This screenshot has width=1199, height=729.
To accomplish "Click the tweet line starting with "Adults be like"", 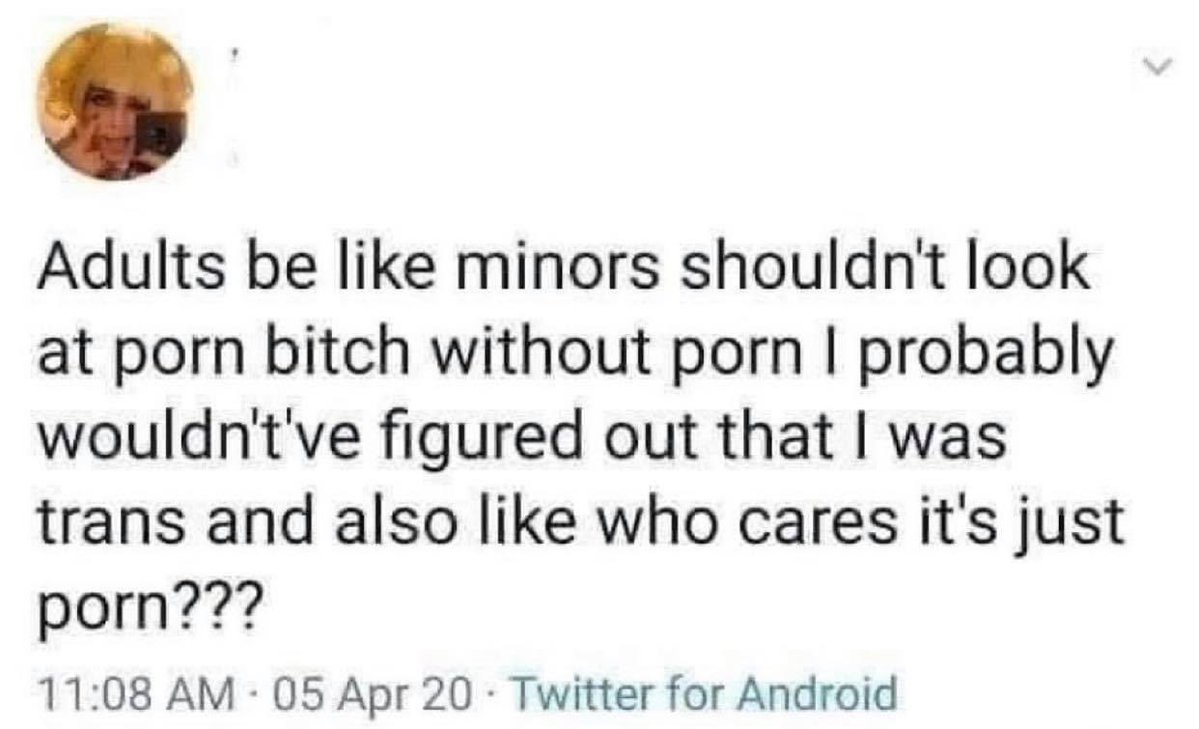I will pos(563,267).
